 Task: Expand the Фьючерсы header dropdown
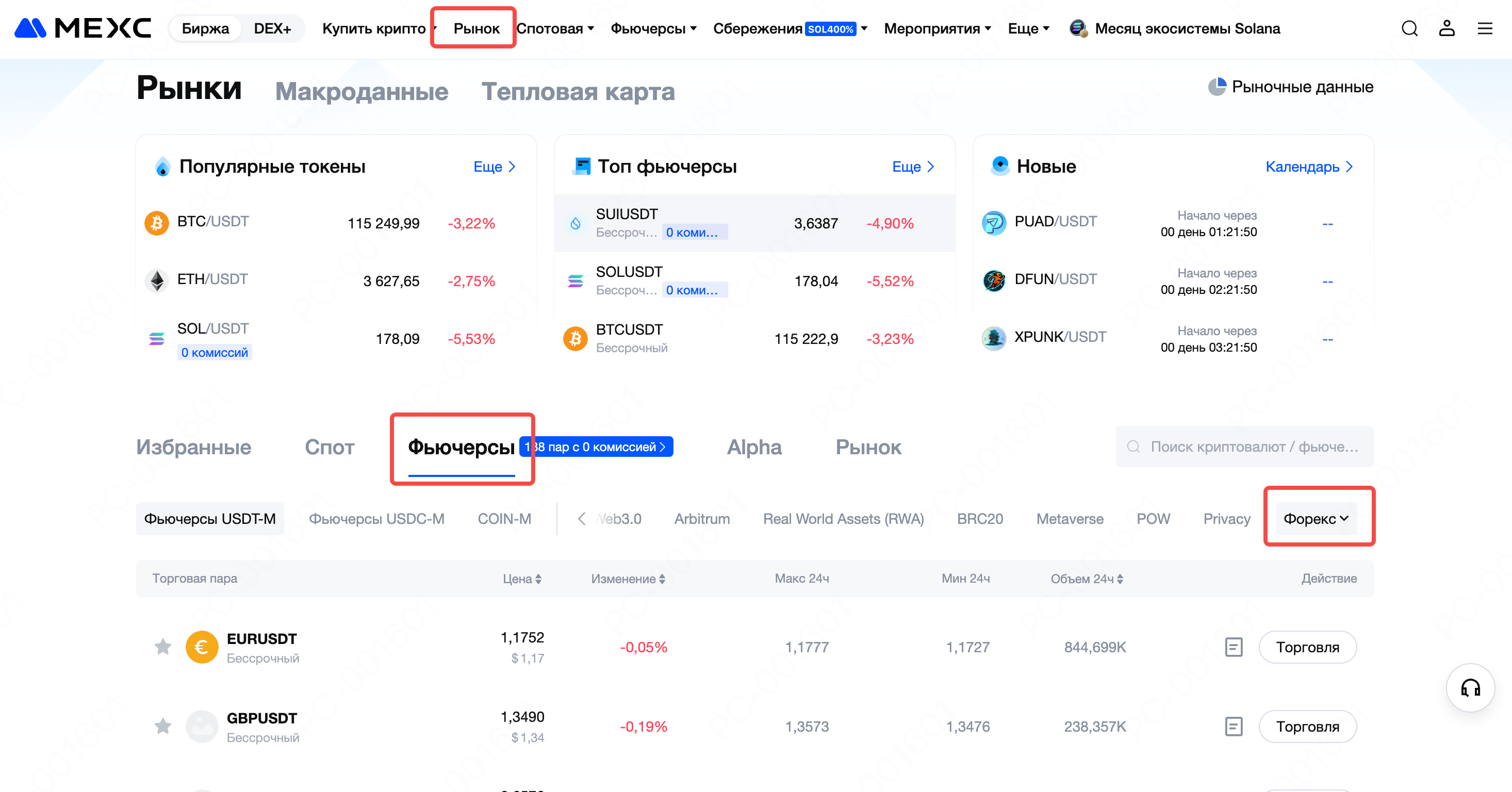653,28
